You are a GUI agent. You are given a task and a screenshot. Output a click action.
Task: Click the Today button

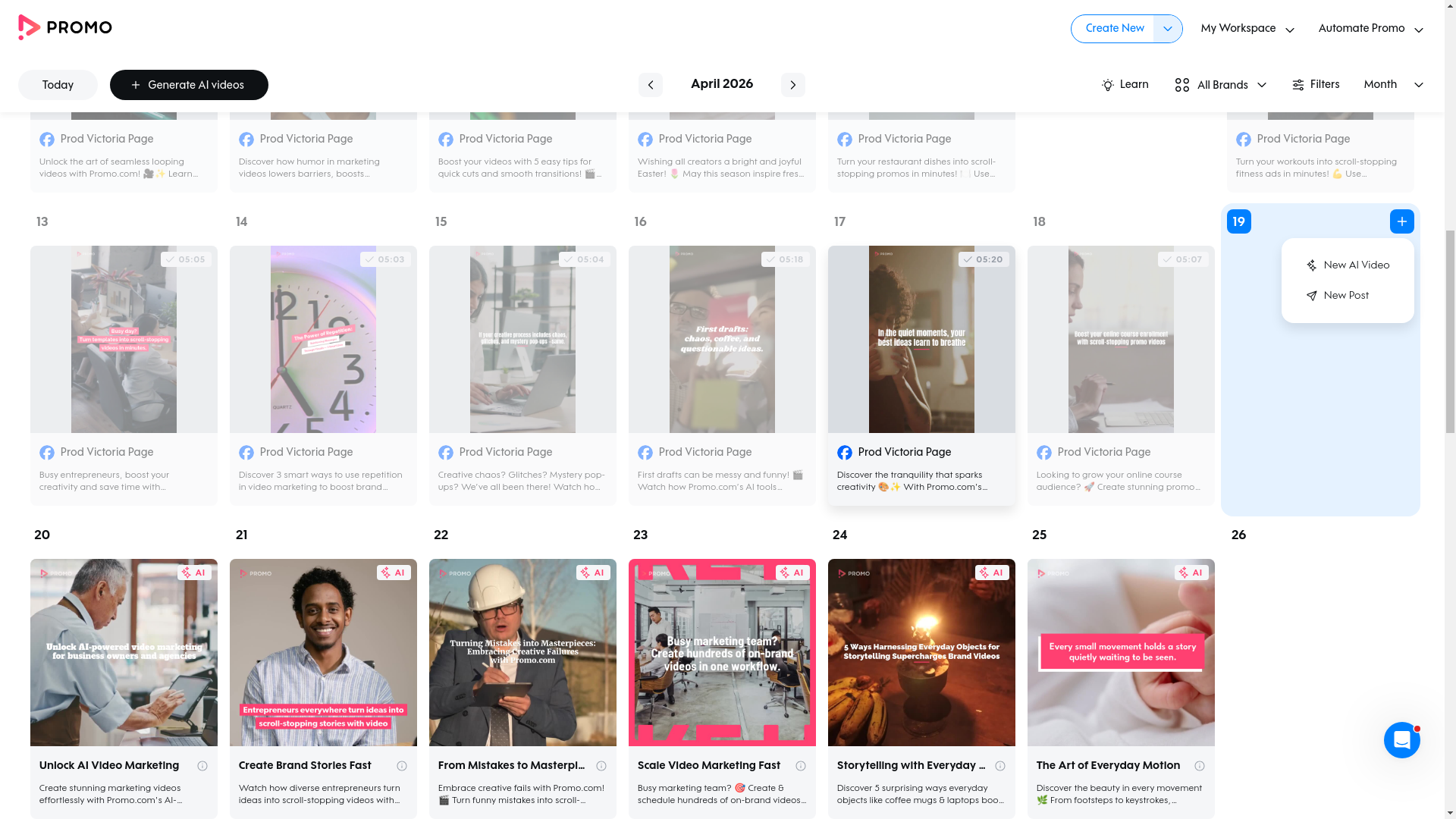[58, 85]
